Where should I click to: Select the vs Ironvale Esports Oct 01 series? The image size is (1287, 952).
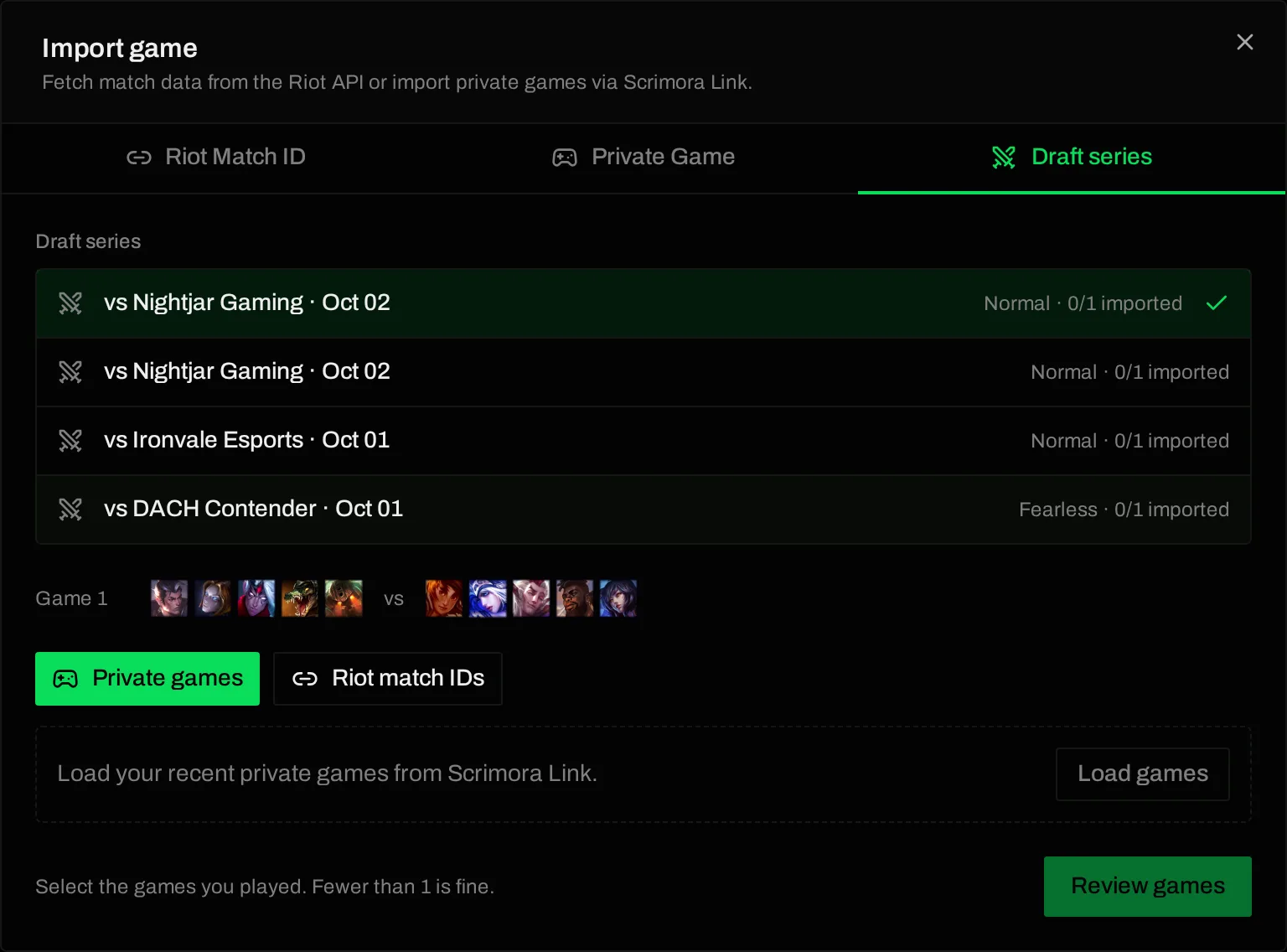[643, 441]
